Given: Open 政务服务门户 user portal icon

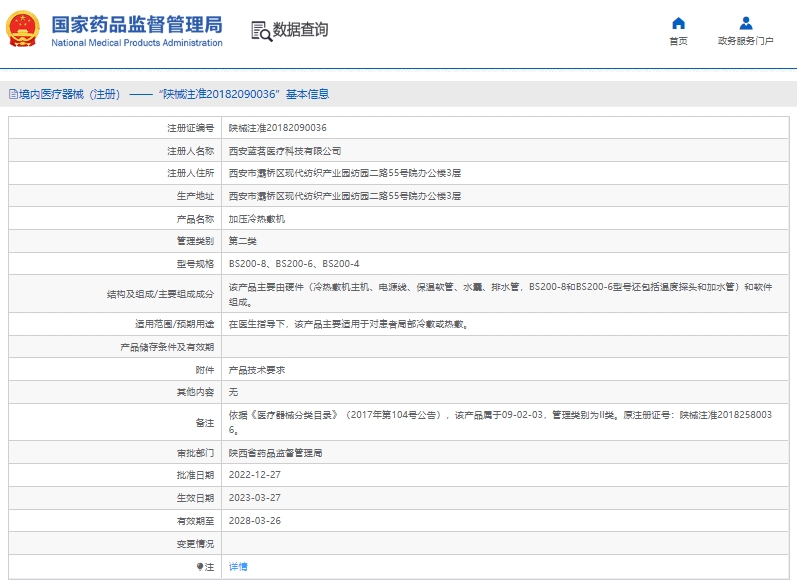Looking at the screenshot, I should pos(746,23).
